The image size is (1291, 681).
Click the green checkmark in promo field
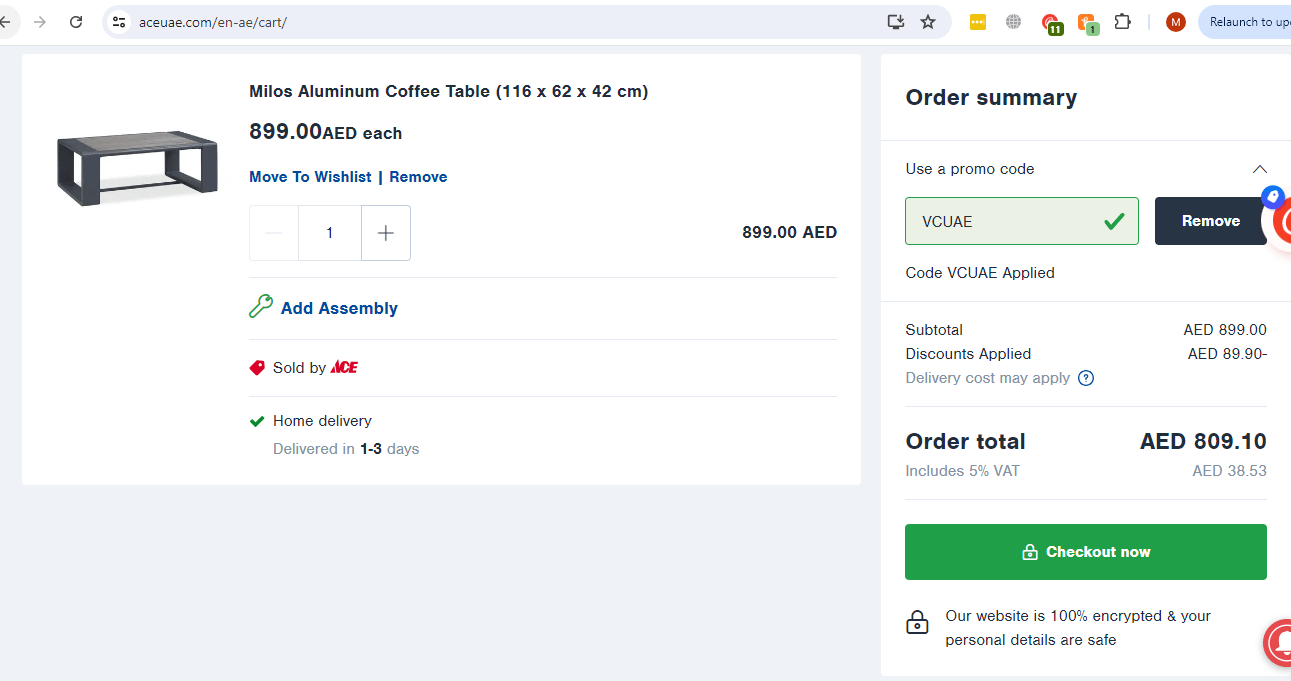[1114, 222]
